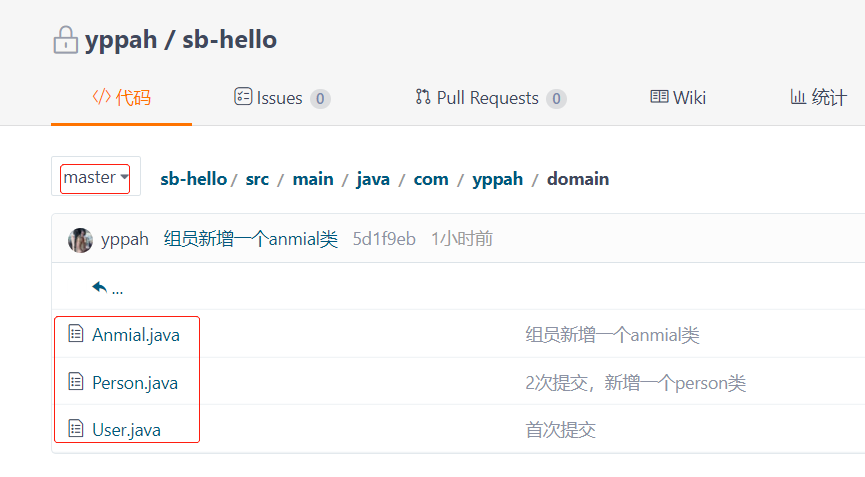Go to the Wiki tab
Screen dimensions: 865x477
[678, 97]
